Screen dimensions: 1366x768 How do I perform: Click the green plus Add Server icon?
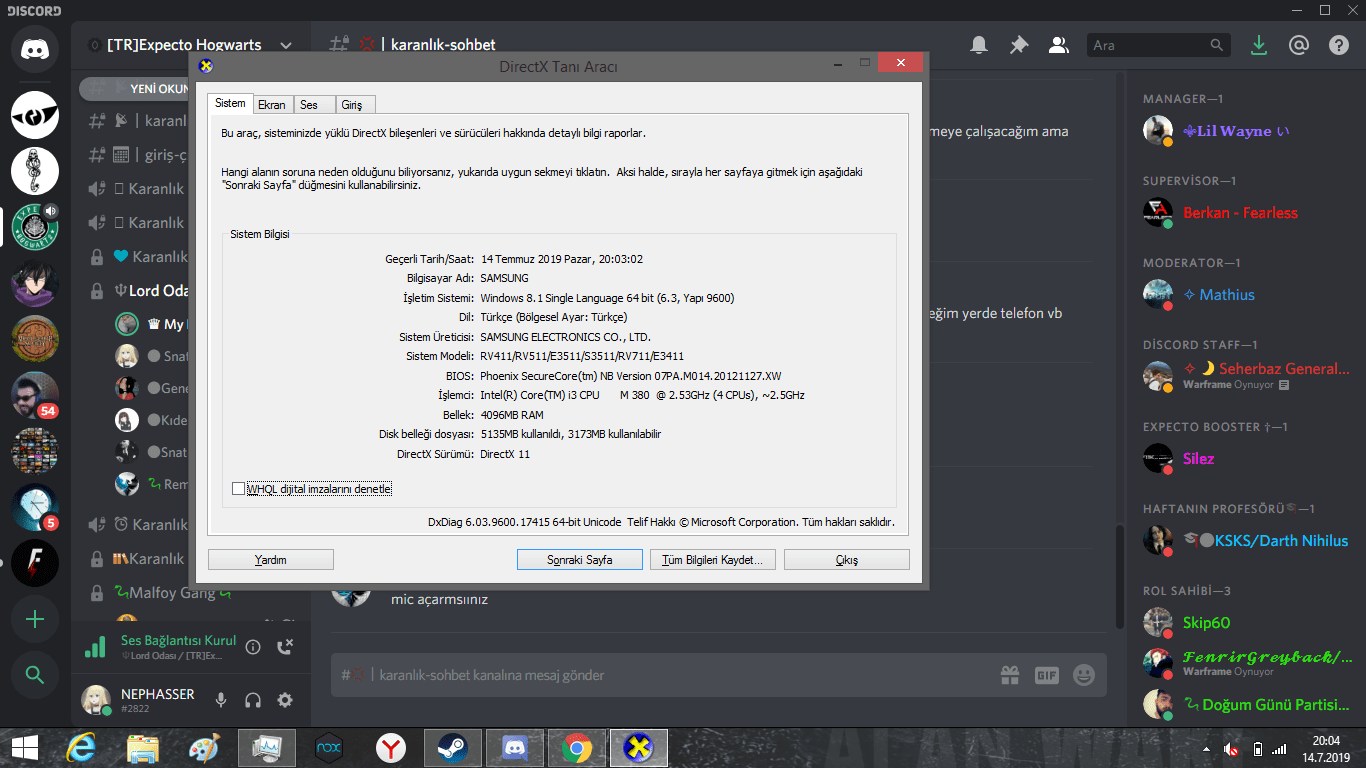click(x=35, y=620)
